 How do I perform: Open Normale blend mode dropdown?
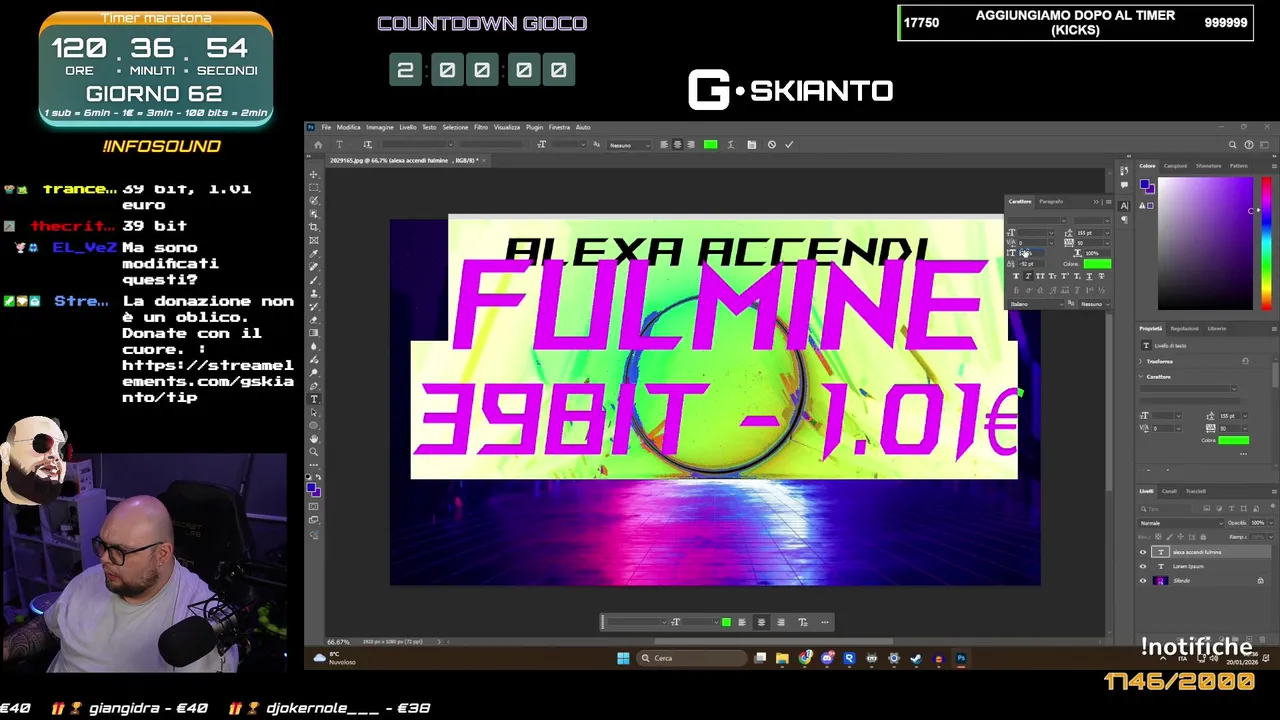(1181, 523)
